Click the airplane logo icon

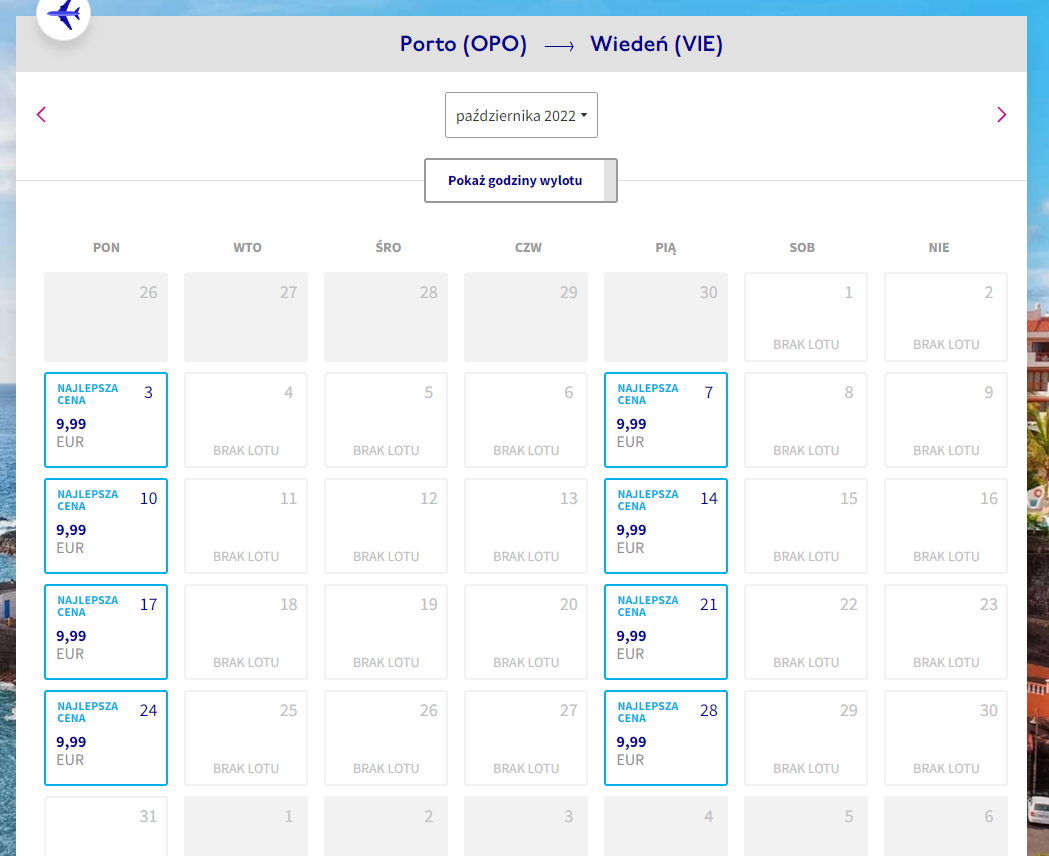(x=64, y=13)
